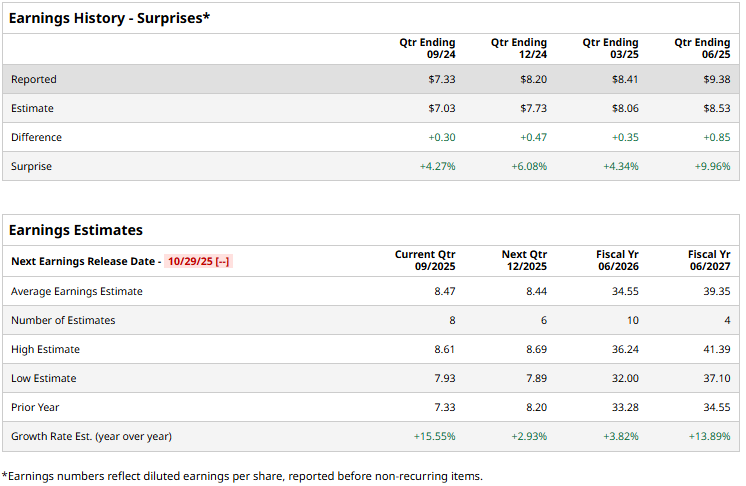Click the diluted earnings footnote text
Viewport: 746px width, 486px height.
242,475
